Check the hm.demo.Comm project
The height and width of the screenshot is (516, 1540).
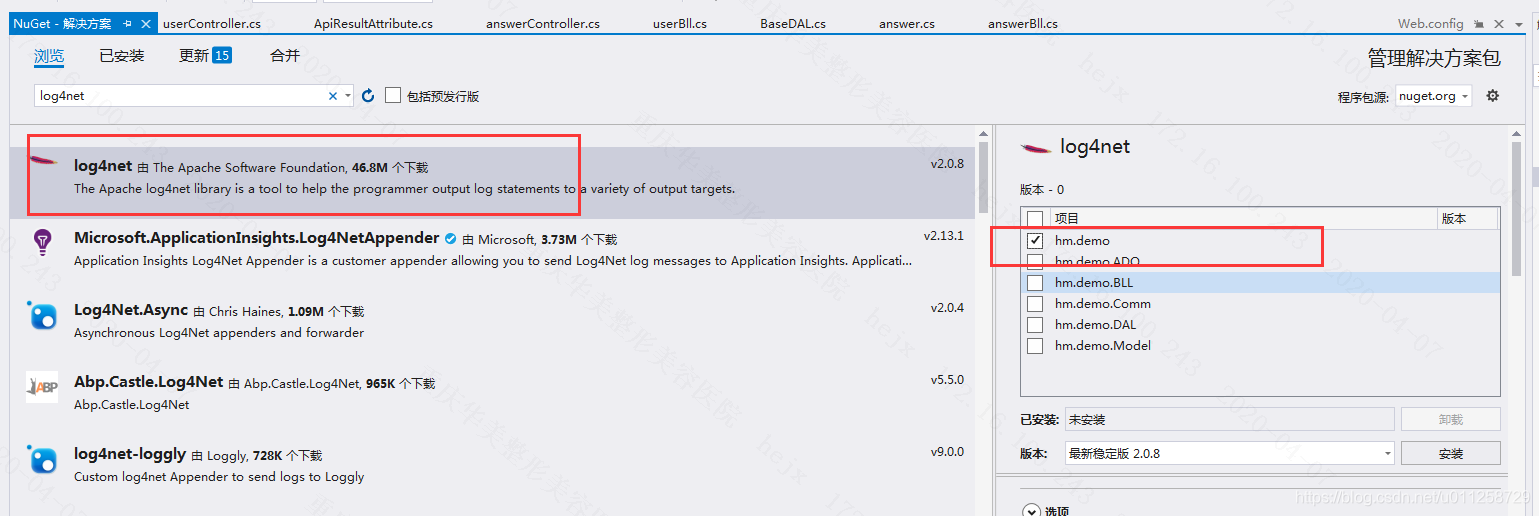click(1035, 304)
